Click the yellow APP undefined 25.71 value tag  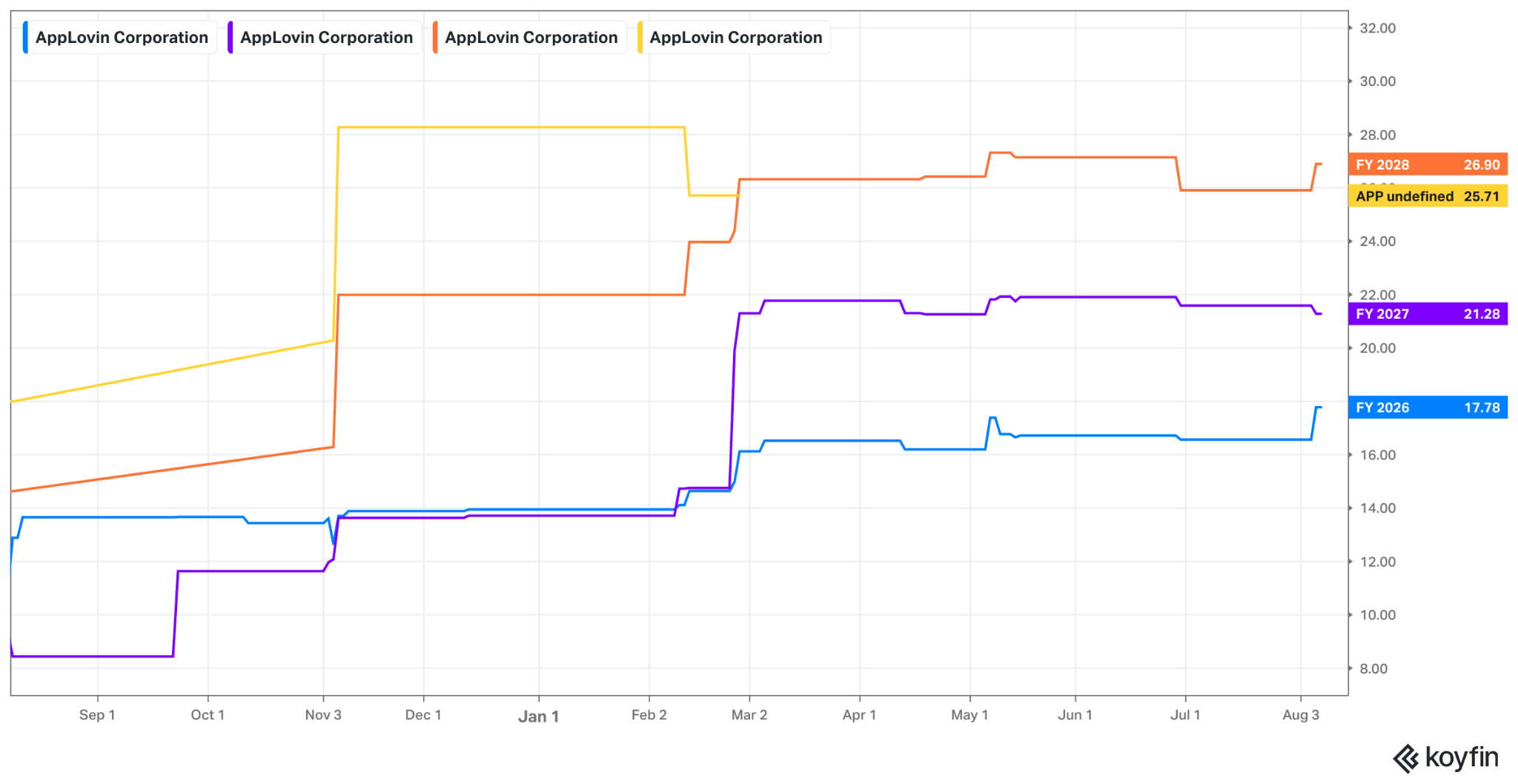pyautogui.click(x=1428, y=196)
